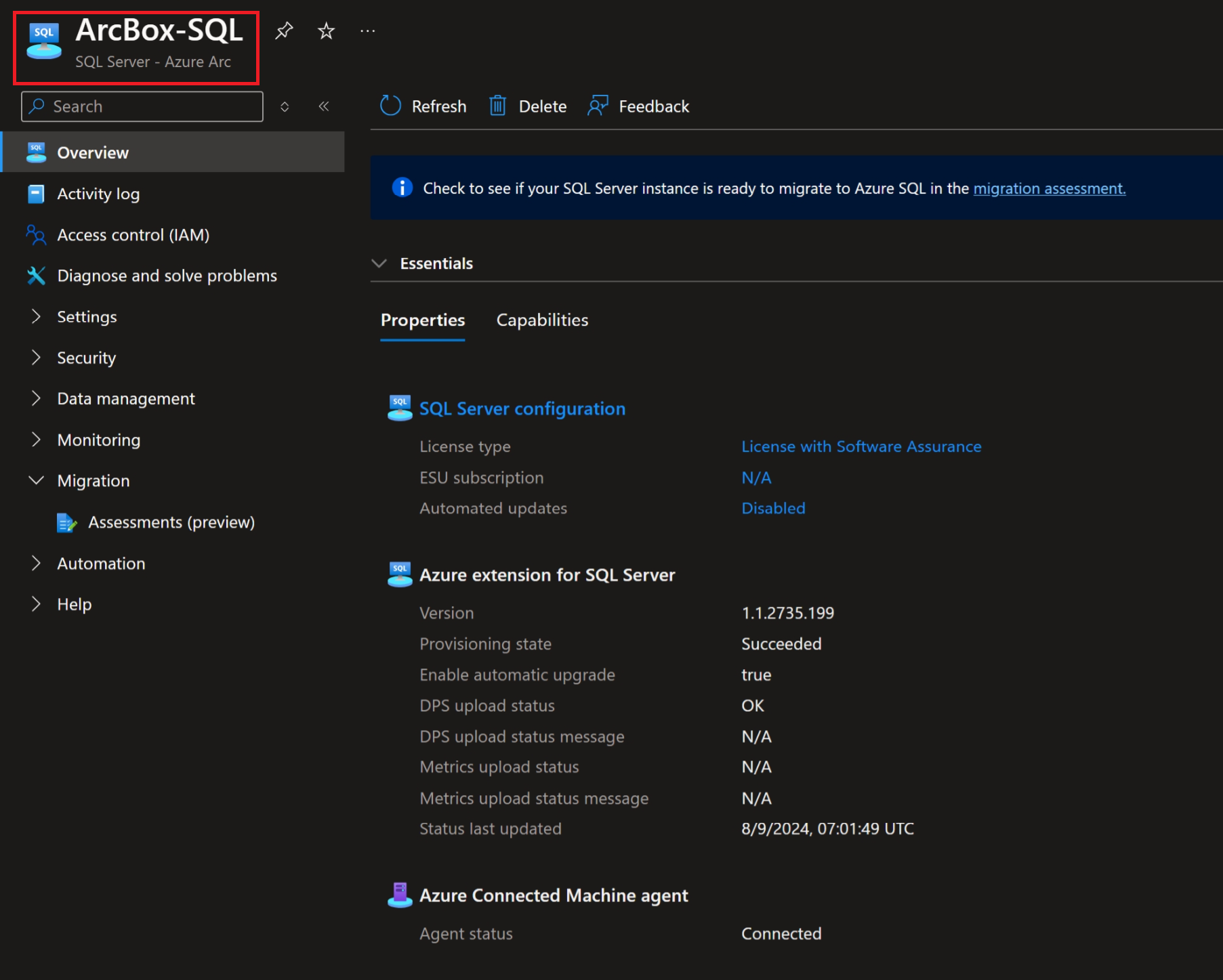Image resolution: width=1223 pixels, height=980 pixels.
Task: Focus the sidebar Search input field
Action: (x=142, y=106)
